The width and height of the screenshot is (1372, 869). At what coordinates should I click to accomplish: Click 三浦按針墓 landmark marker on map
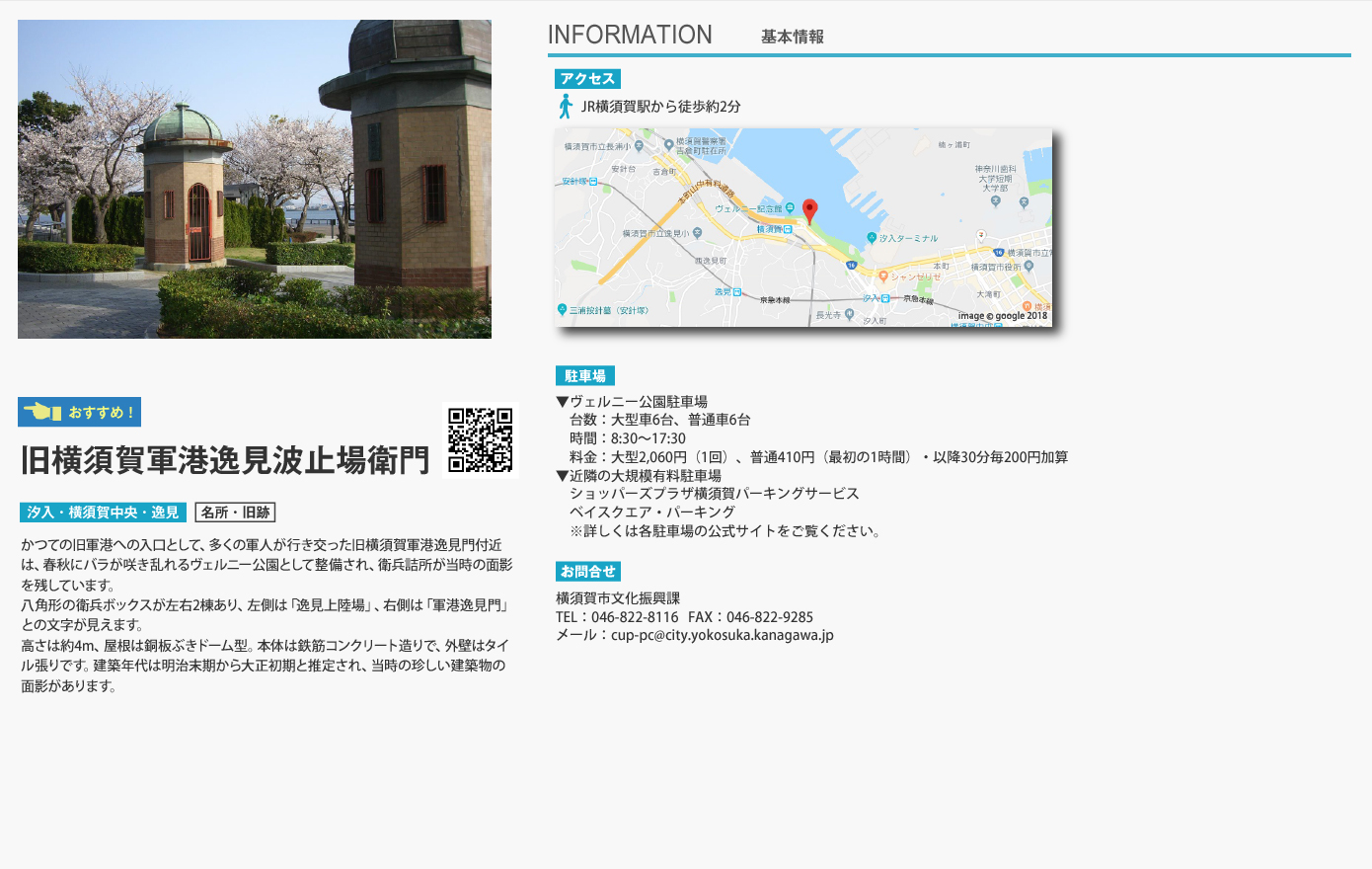tap(562, 310)
